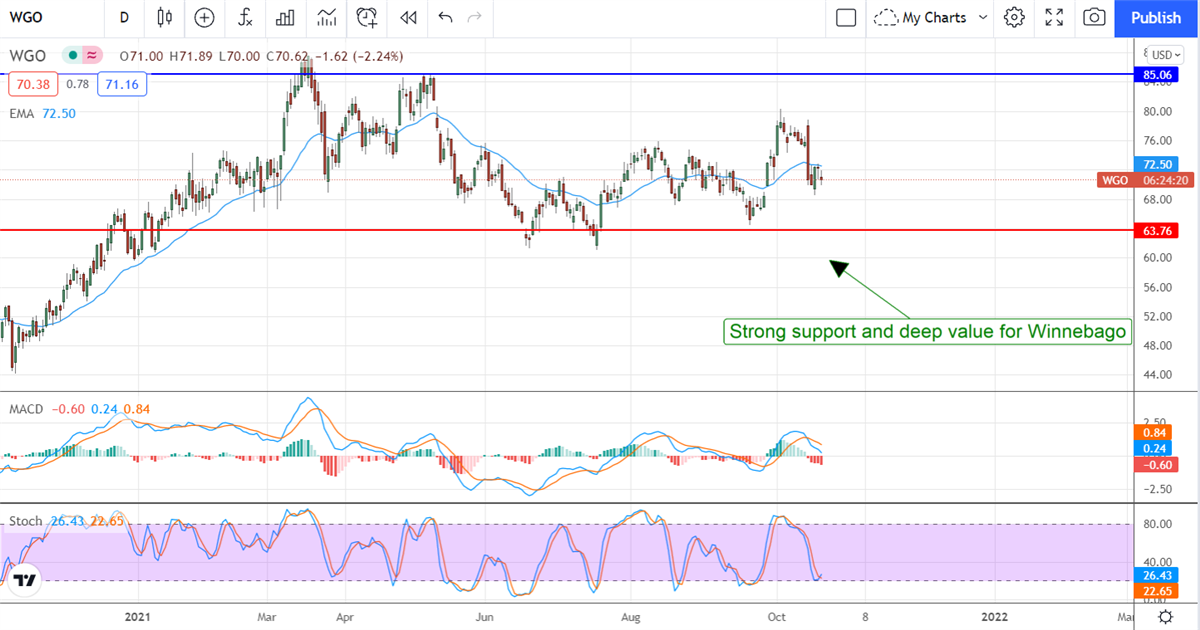
Task: Click the 2022 label on the time axis
Action: click(994, 617)
